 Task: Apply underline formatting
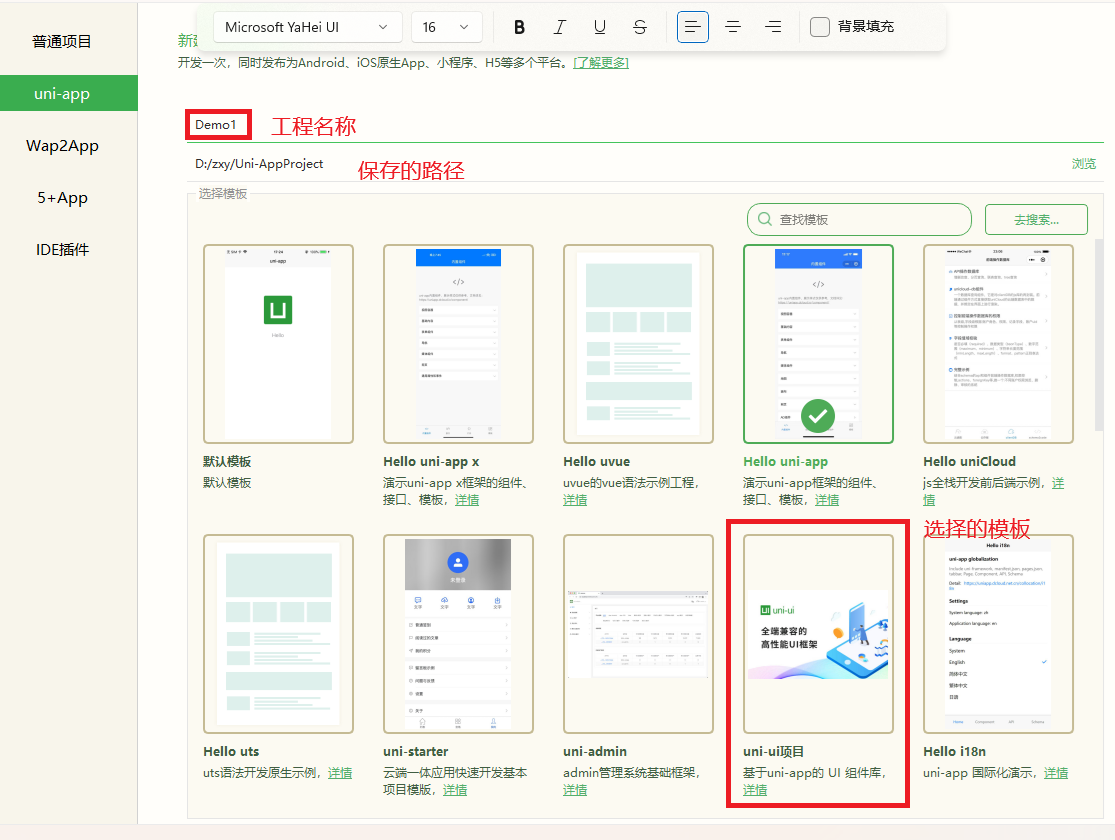click(599, 27)
